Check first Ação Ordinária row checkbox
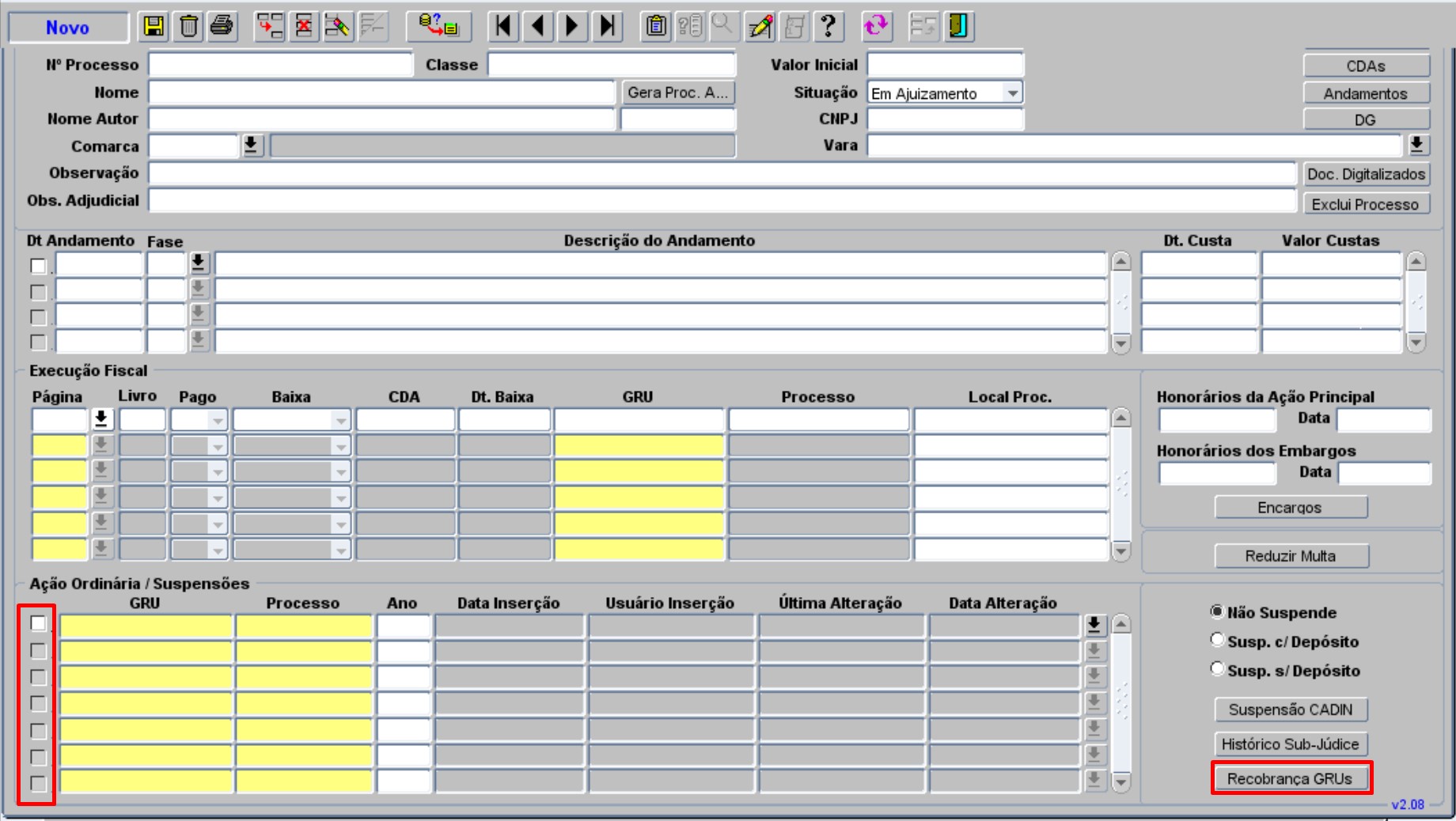 point(38,624)
